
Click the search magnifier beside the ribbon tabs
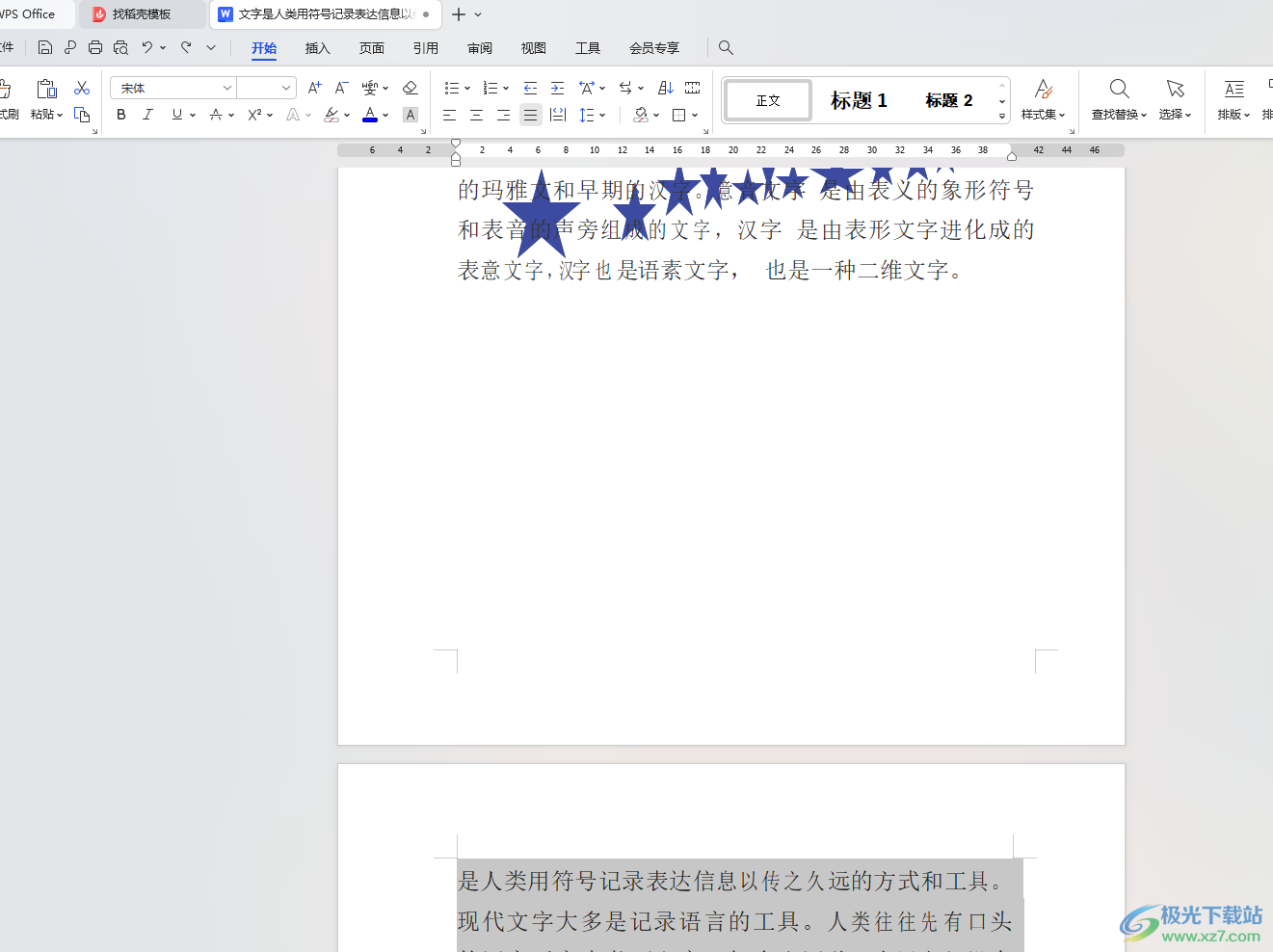click(x=726, y=47)
